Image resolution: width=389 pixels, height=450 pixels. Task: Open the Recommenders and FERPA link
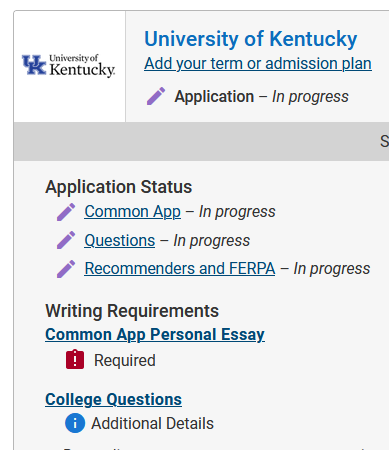180,269
